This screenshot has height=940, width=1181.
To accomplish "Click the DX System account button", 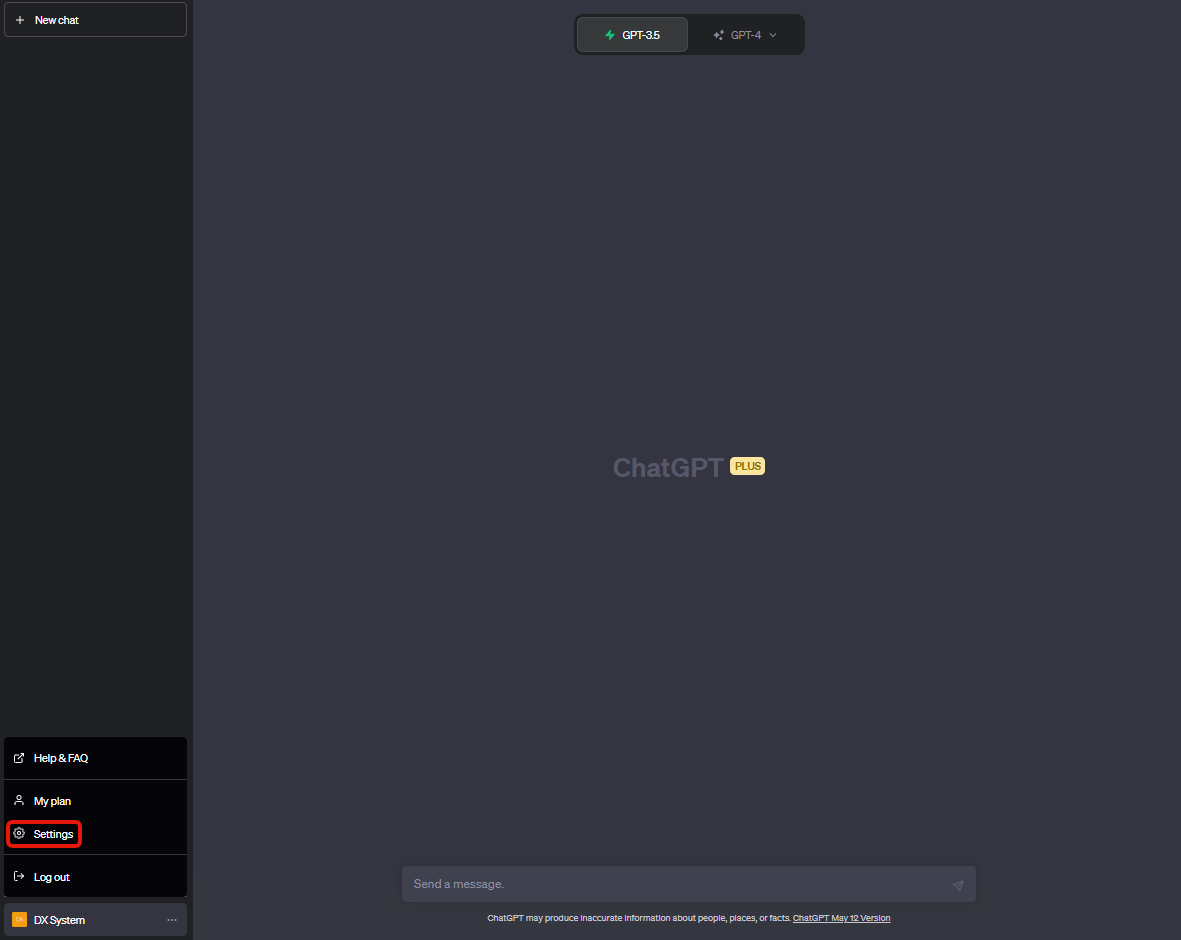I will coord(96,920).
